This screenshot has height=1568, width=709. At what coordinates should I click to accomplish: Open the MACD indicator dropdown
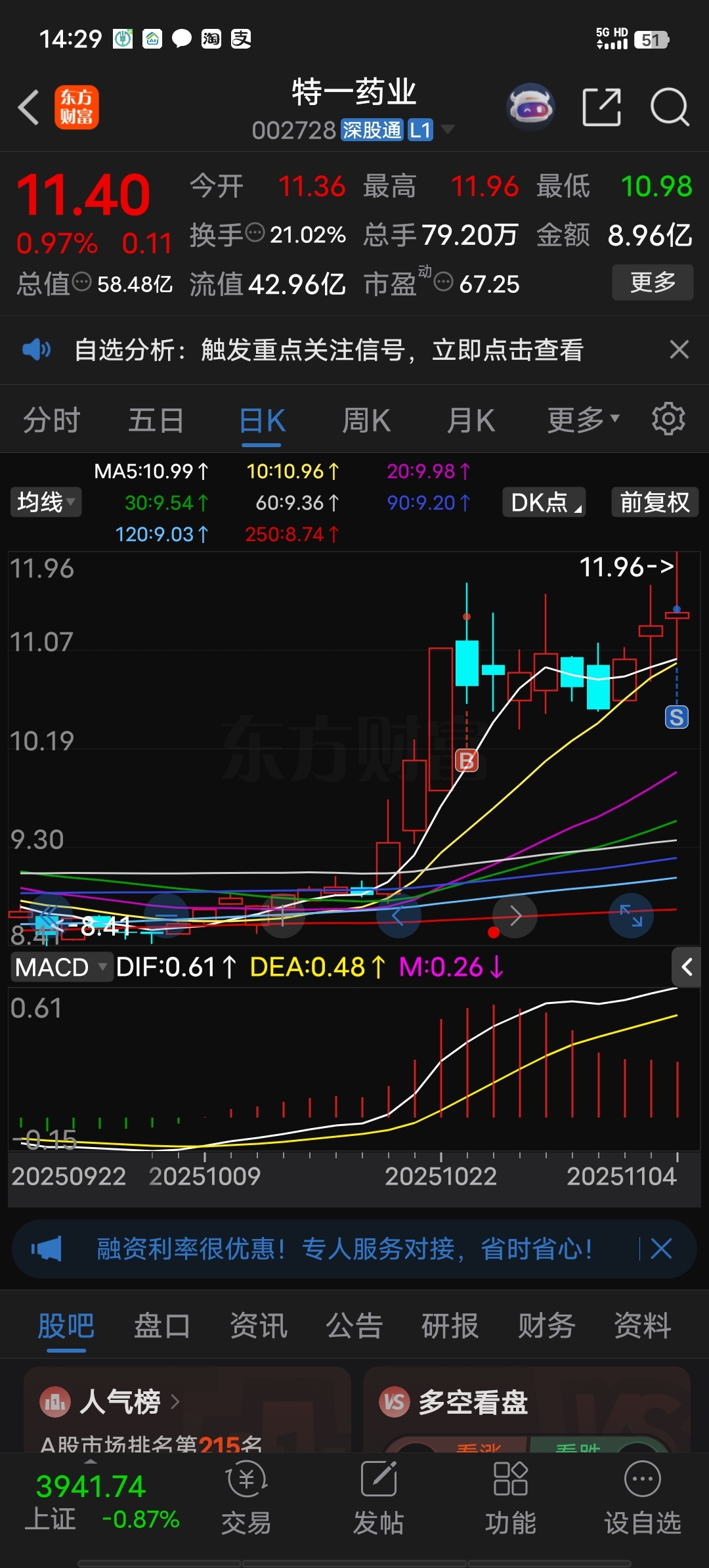pyautogui.click(x=61, y=967)
